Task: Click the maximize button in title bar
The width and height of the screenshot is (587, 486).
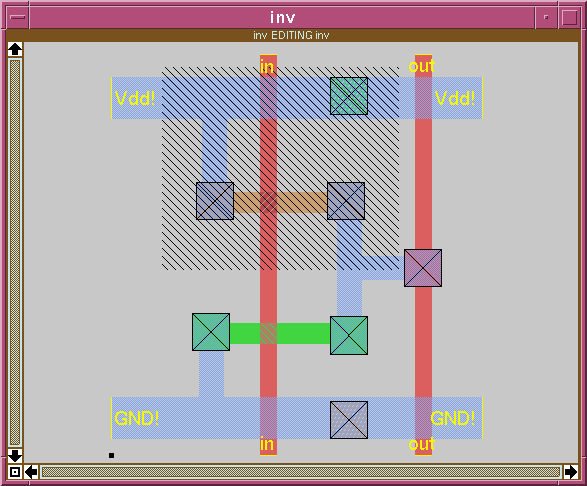Action: [569, 17]
